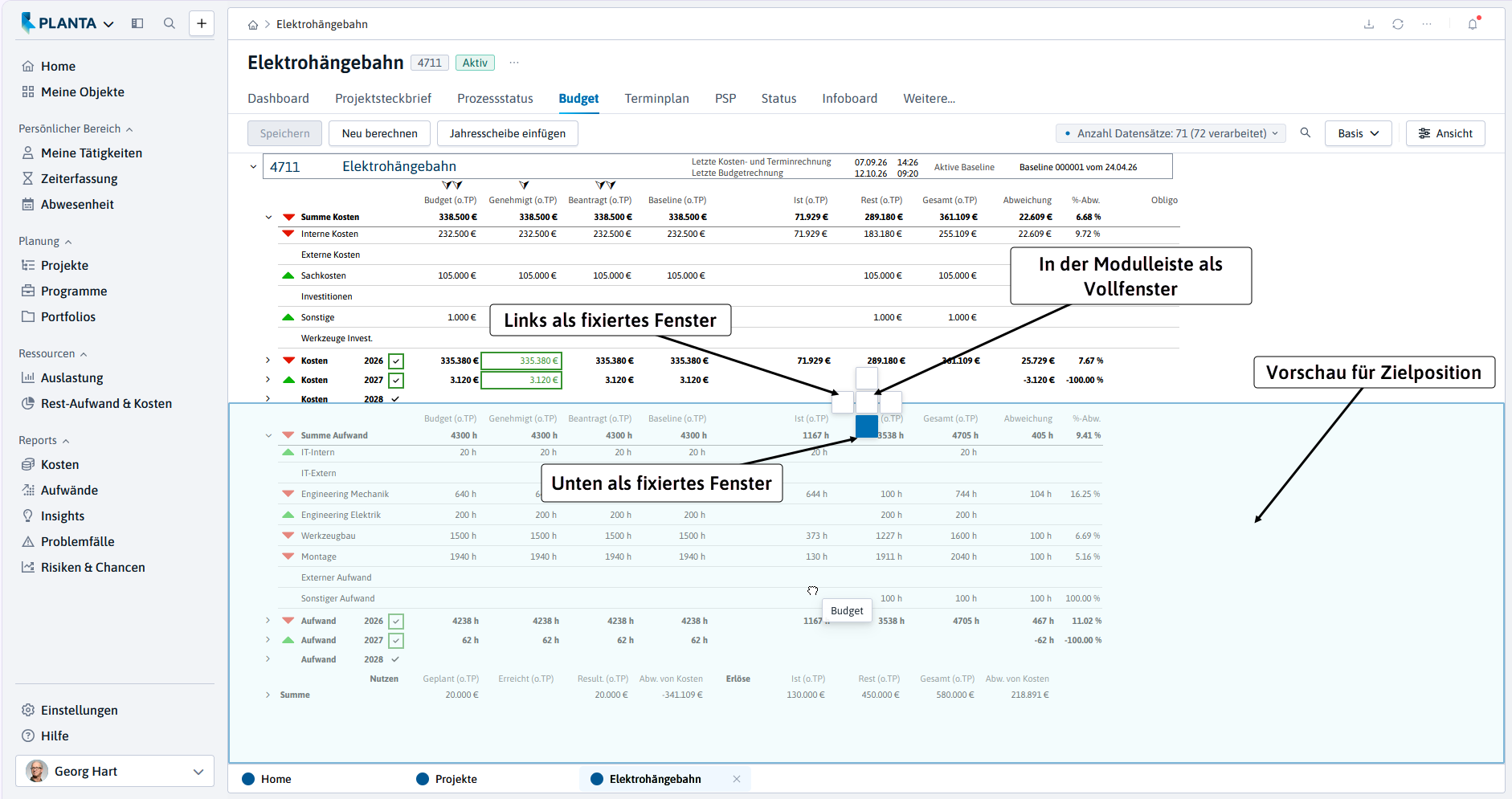Open the Georg Hart user menu

tap(115, 771)
